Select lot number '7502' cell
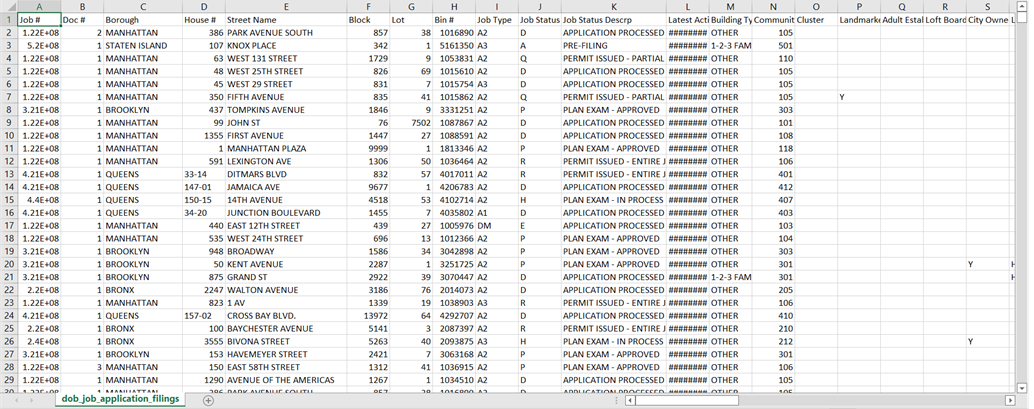Screen dimensions: 1034x409 [411, 123]
